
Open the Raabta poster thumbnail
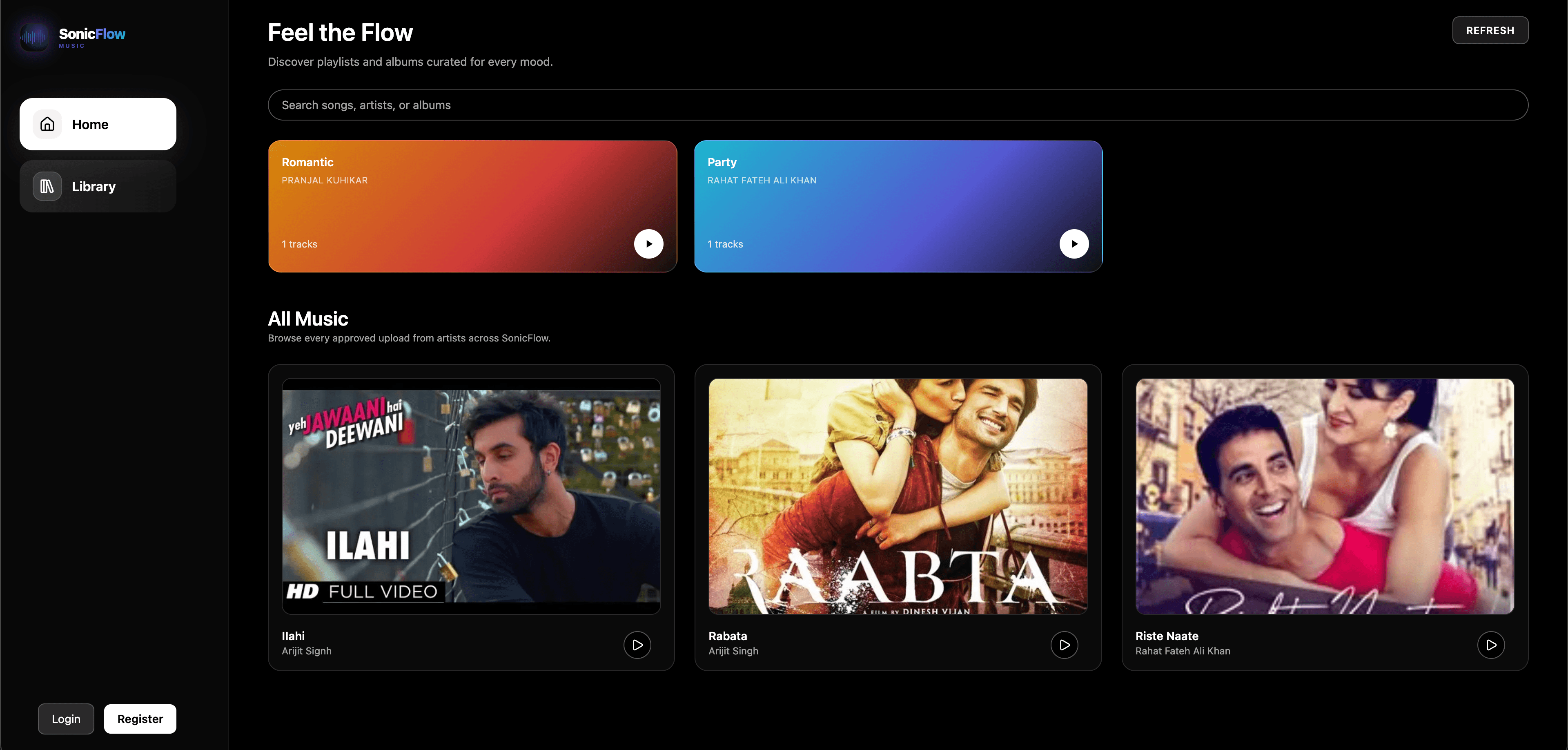[x=898, y=496]
